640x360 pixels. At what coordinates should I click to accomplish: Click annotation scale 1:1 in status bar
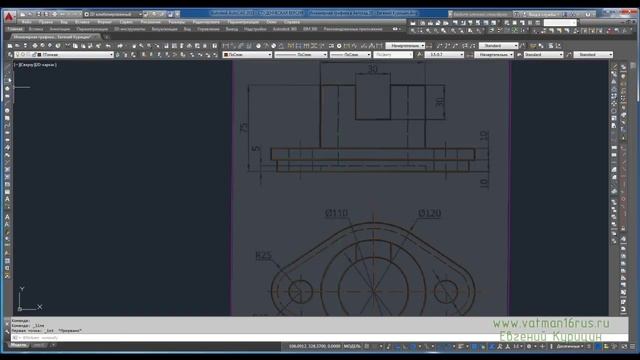pyautogui.click(x=517, y=347)
